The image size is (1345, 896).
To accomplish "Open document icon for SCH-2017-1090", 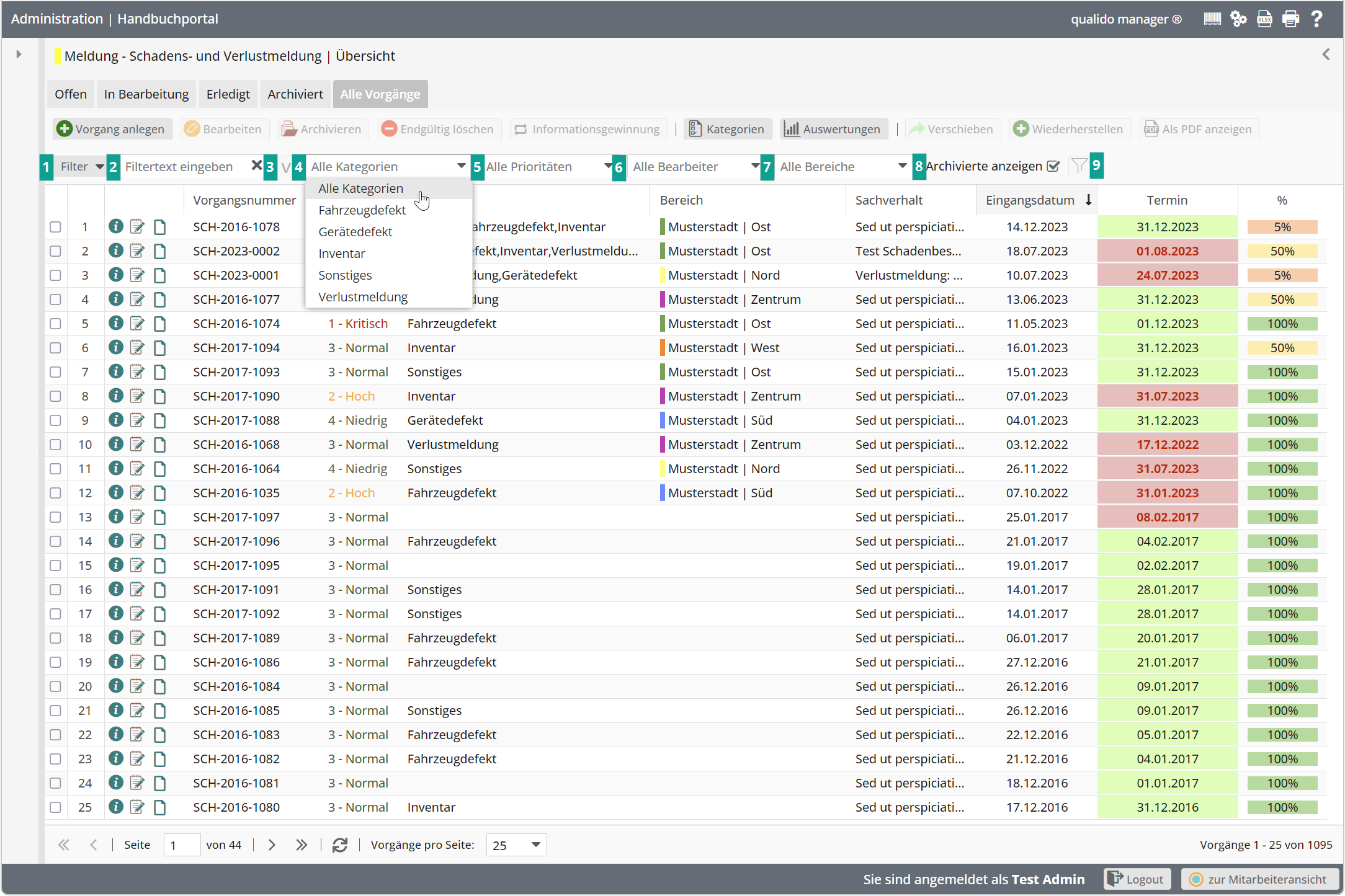I will [x=159, y=396].
